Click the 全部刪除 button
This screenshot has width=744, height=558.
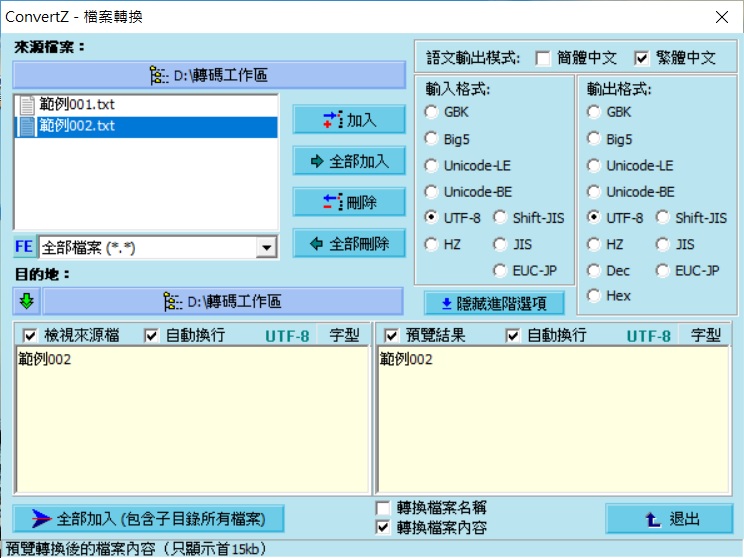click(x=349, y=244)
